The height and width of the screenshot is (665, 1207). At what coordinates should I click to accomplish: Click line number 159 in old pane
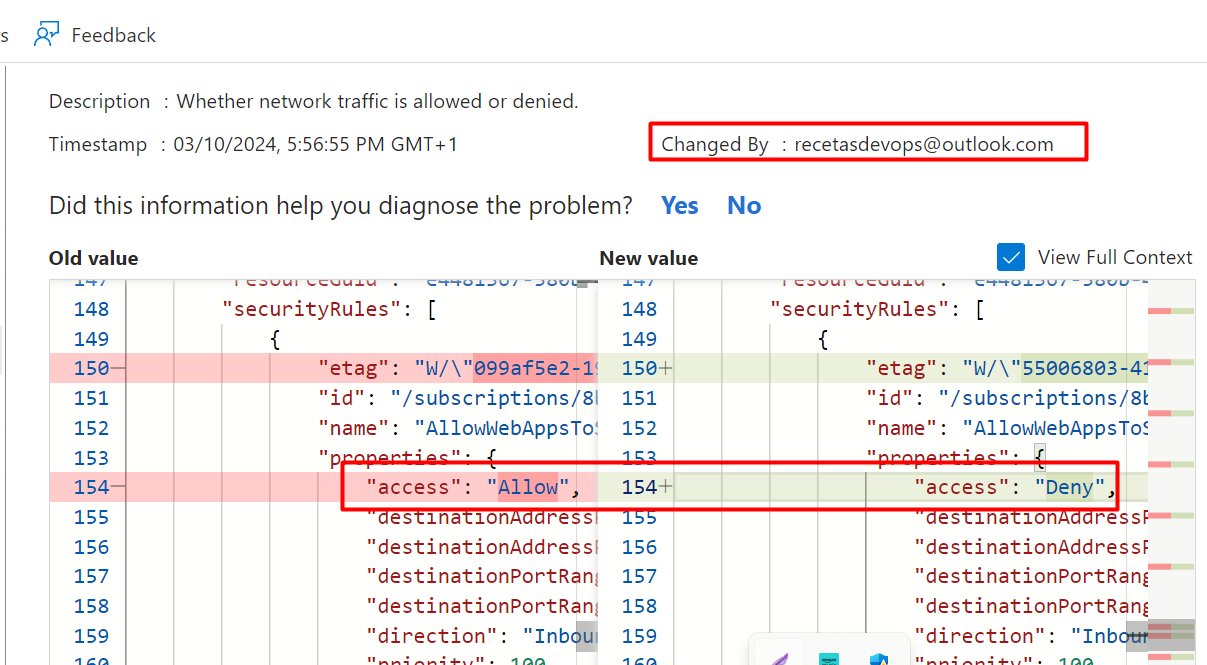click(x=91, y=636)
